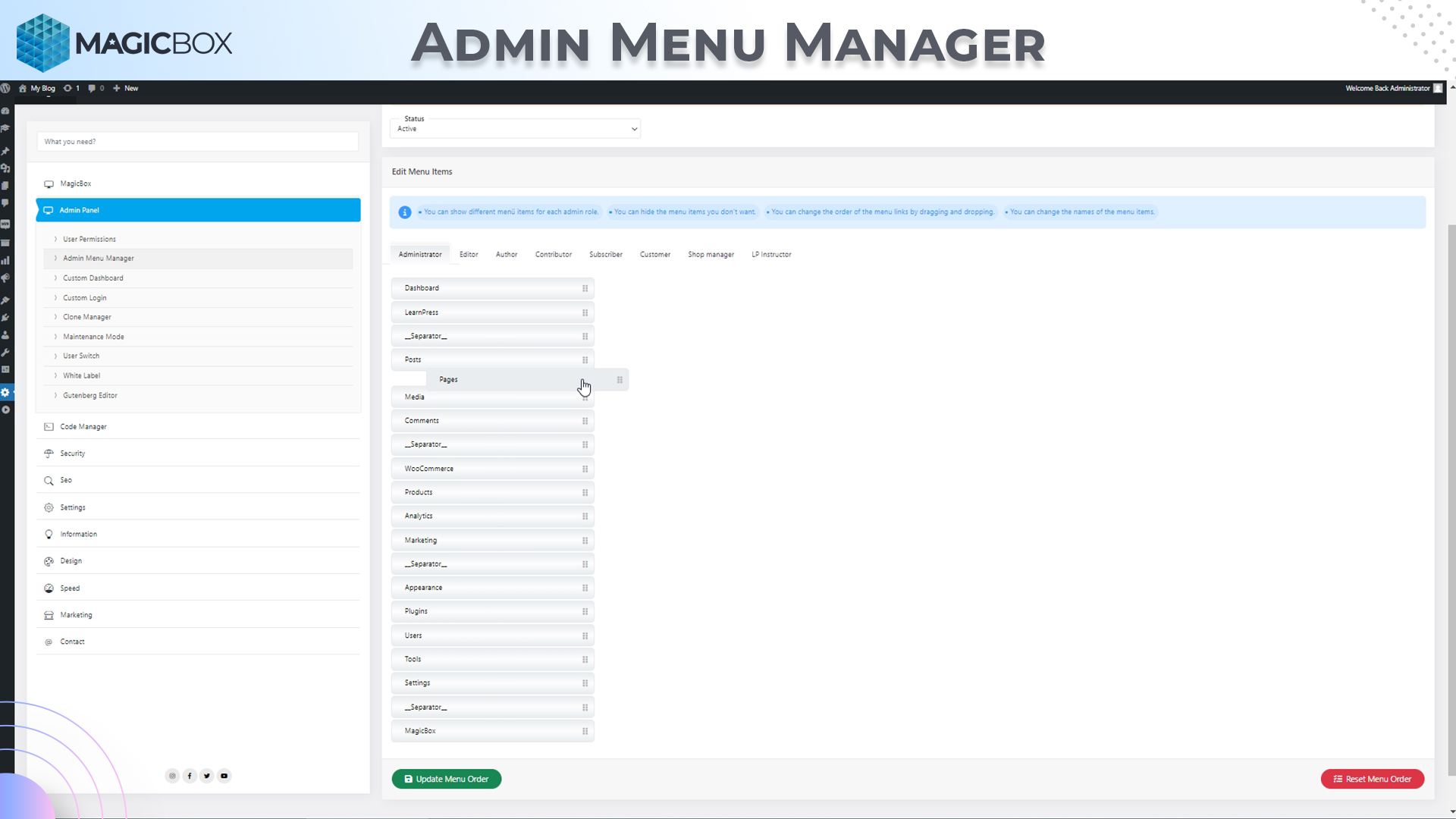This screenshot has width=1456, height=819.
Task: Open the YouTube social icon
Action: [224, 776]
